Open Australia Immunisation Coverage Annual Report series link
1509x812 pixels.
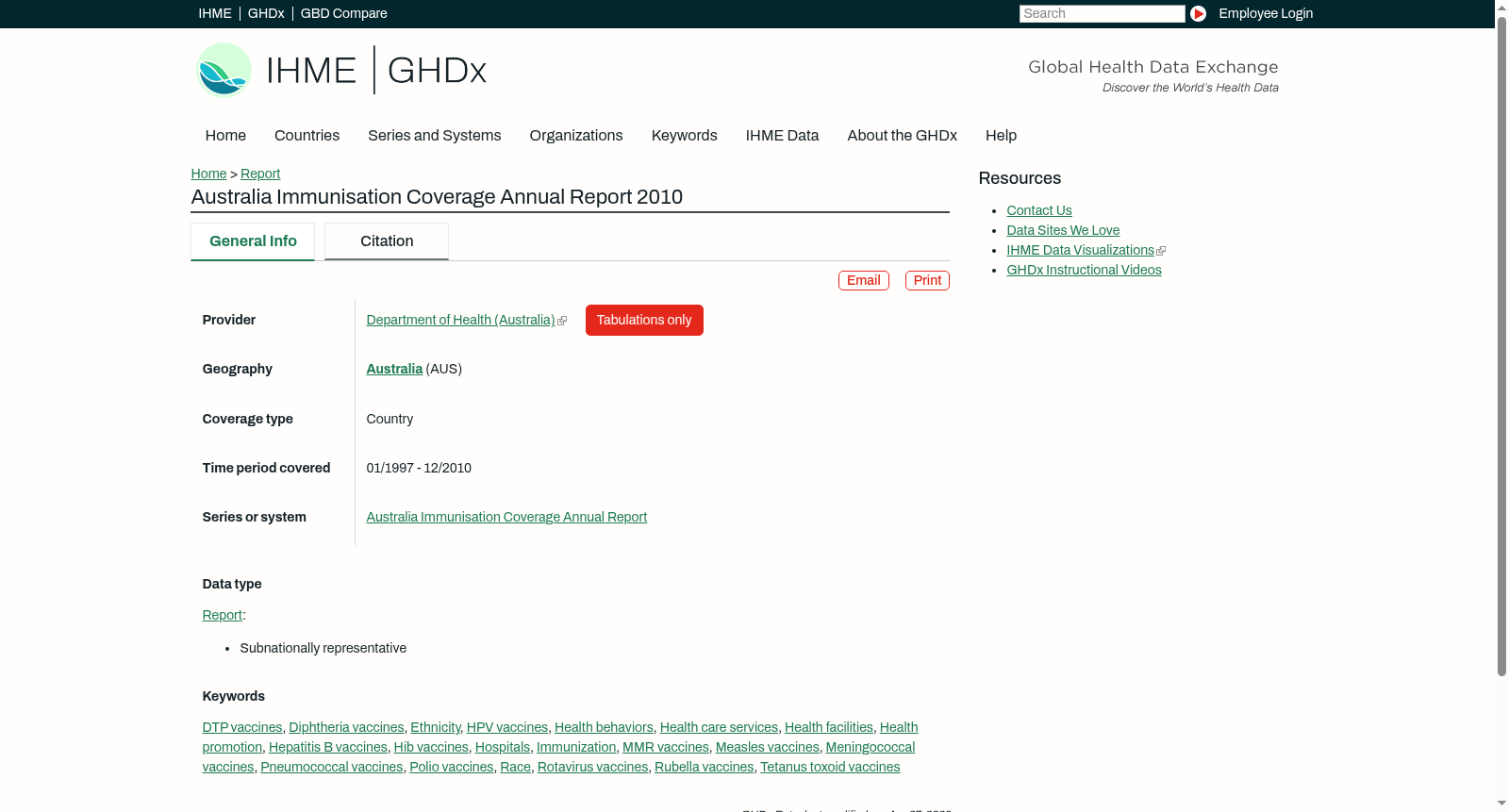[x=506, y=517]
